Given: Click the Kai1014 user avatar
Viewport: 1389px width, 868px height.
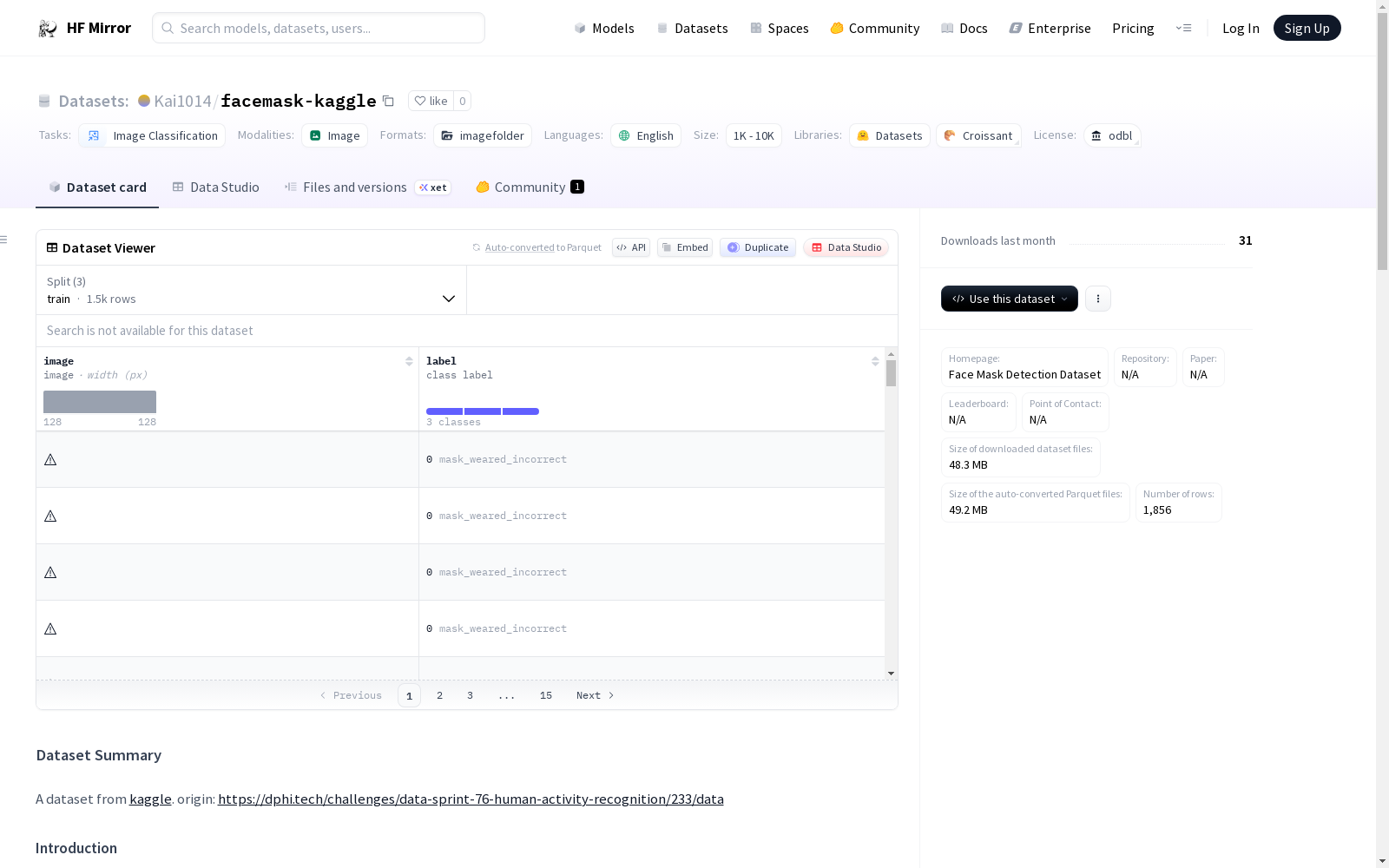Looking at the screenshot, I should pos(144,101).
